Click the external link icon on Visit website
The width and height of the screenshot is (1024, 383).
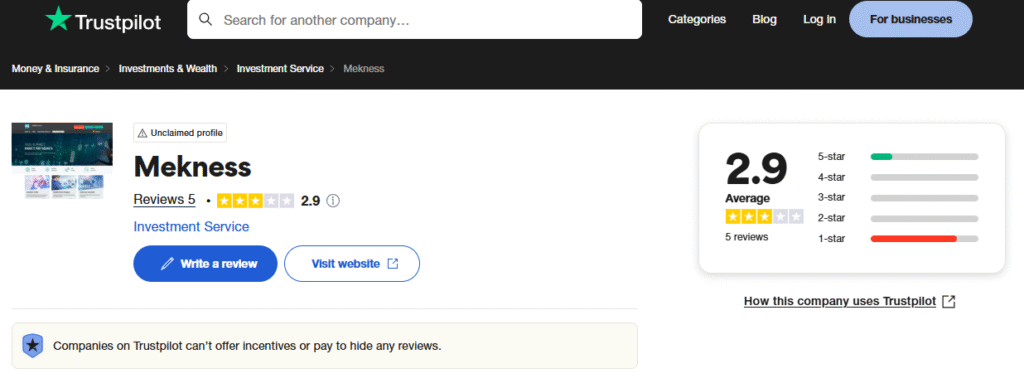point(392,263)
